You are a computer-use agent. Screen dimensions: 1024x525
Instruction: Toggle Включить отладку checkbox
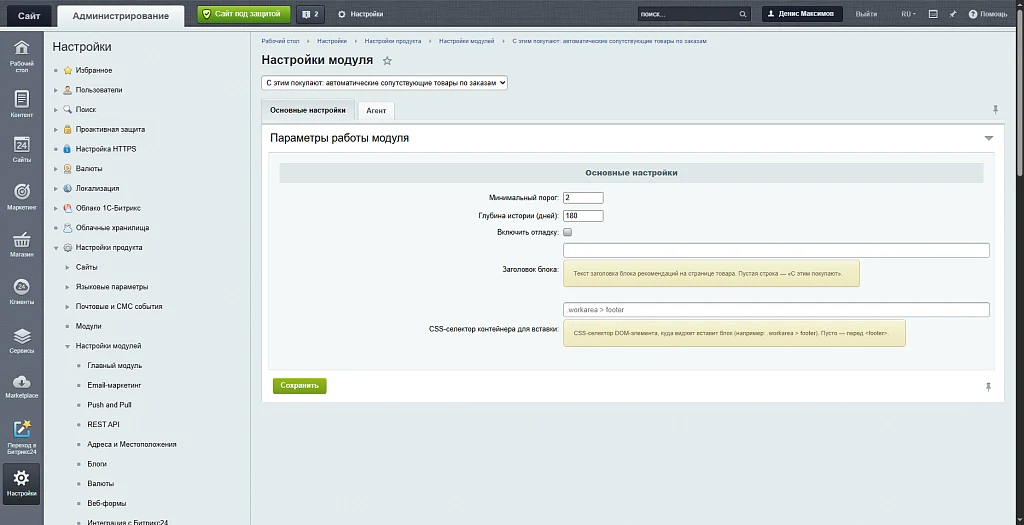568,232
